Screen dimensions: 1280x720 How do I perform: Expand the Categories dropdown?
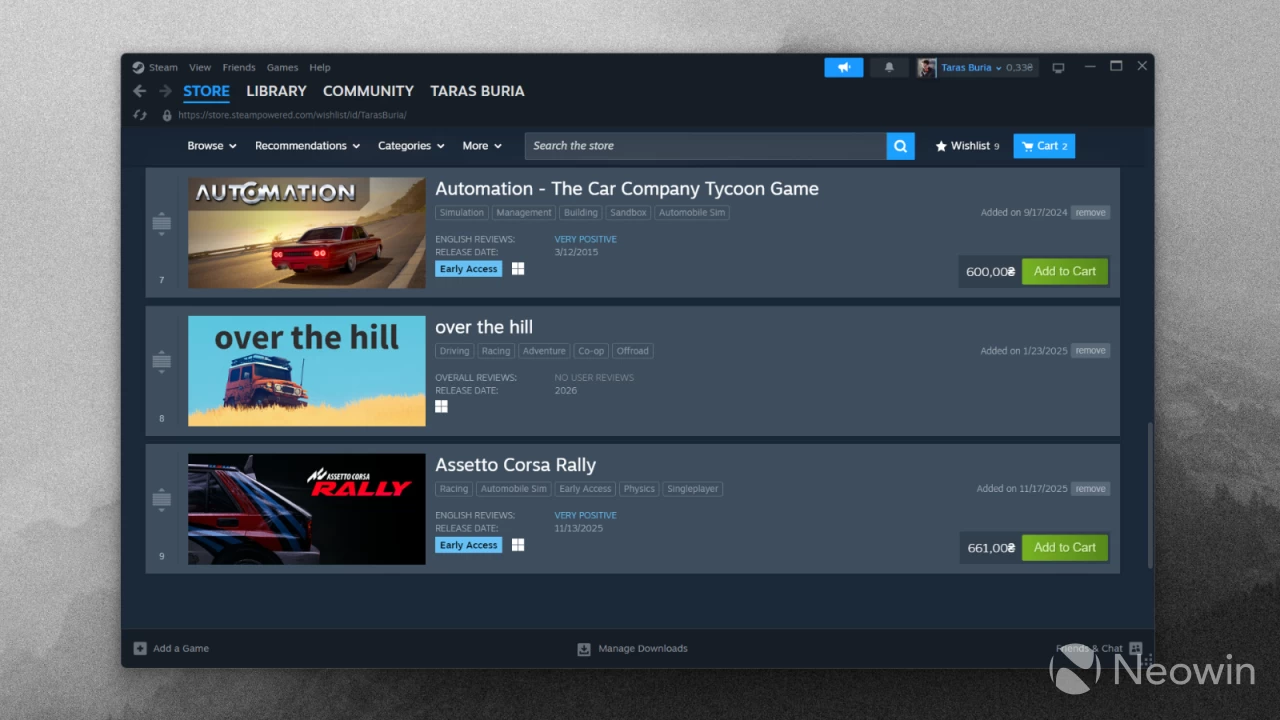411,146
